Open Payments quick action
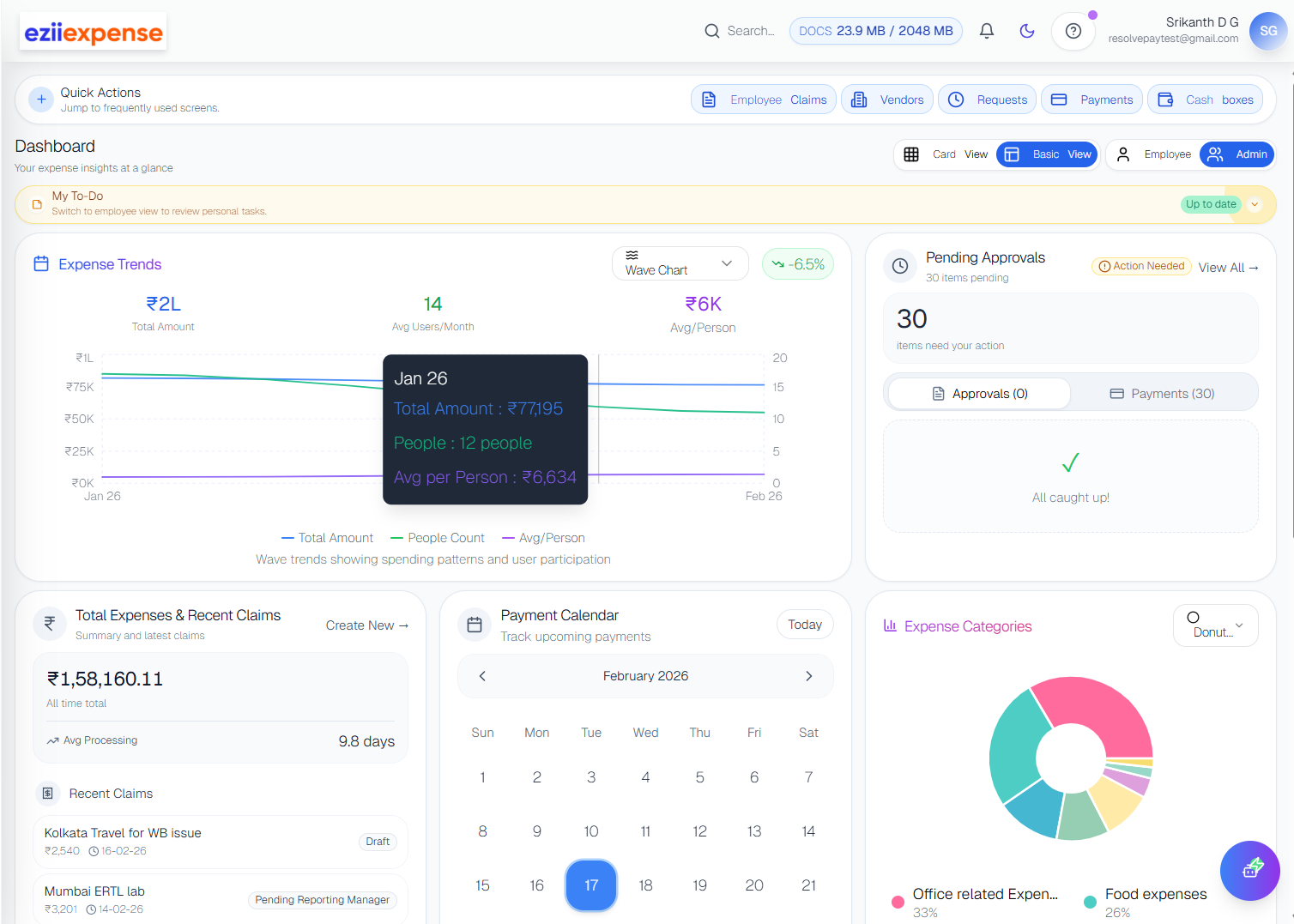Image resolution: width=1294 pixels, height=924 pixels. click(x=1092, y=100)
